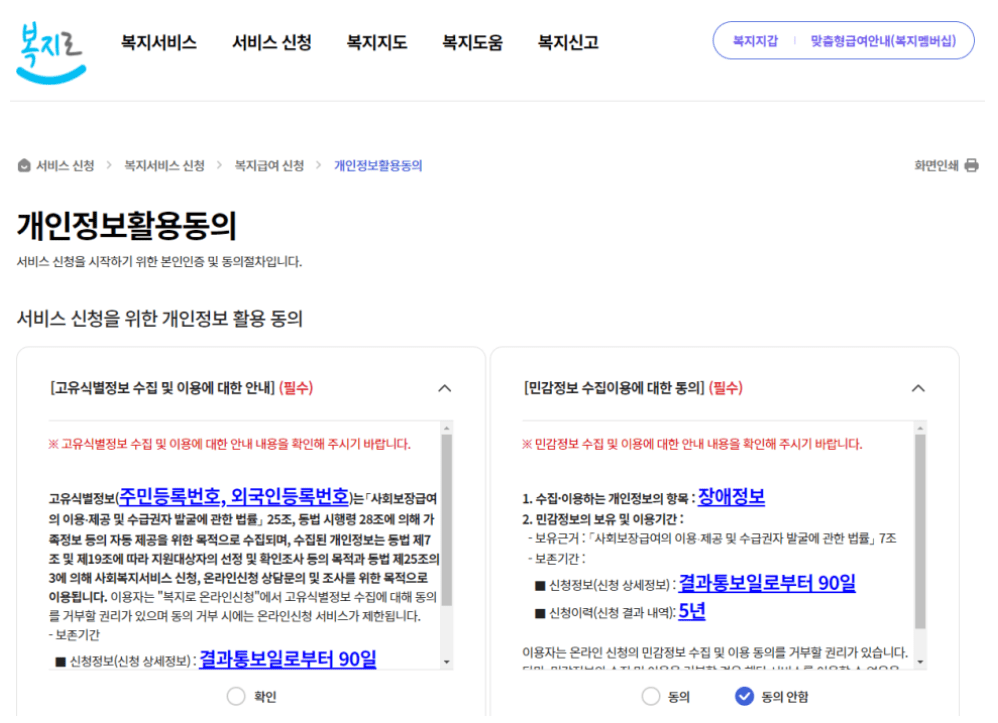Collapse the 고유식별정보 수집 안내 panel
The height and width of the screenshot is (723, 998).
(x=444, y=389)
